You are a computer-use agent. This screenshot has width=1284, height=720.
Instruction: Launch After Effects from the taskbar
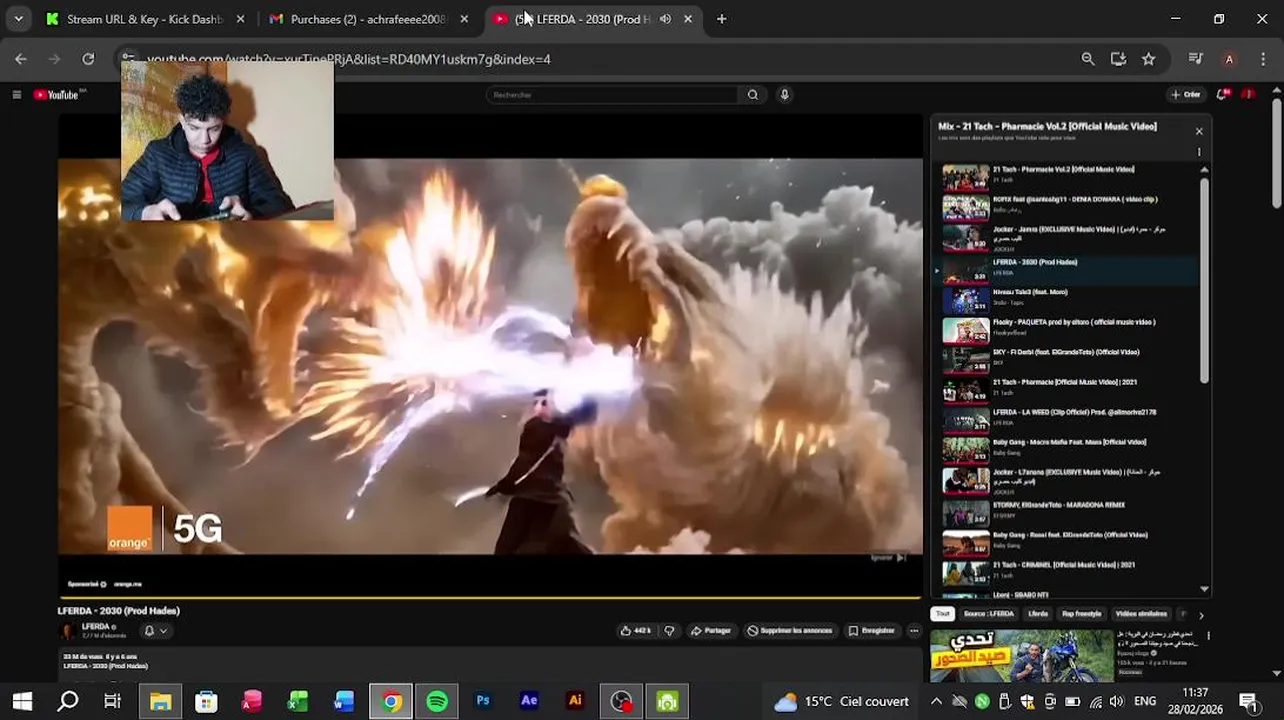point(529,701)
